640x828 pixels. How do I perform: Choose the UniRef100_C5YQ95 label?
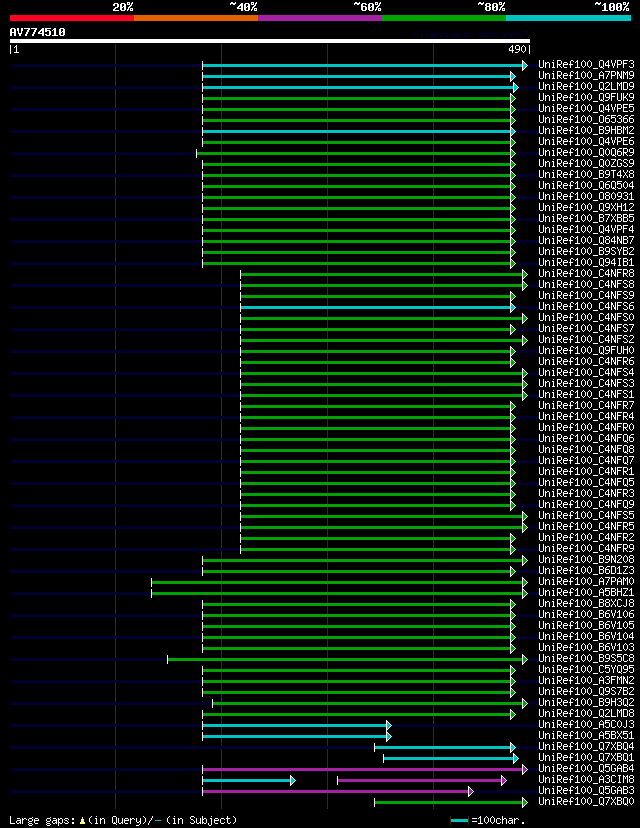click(x=586, y=670)
